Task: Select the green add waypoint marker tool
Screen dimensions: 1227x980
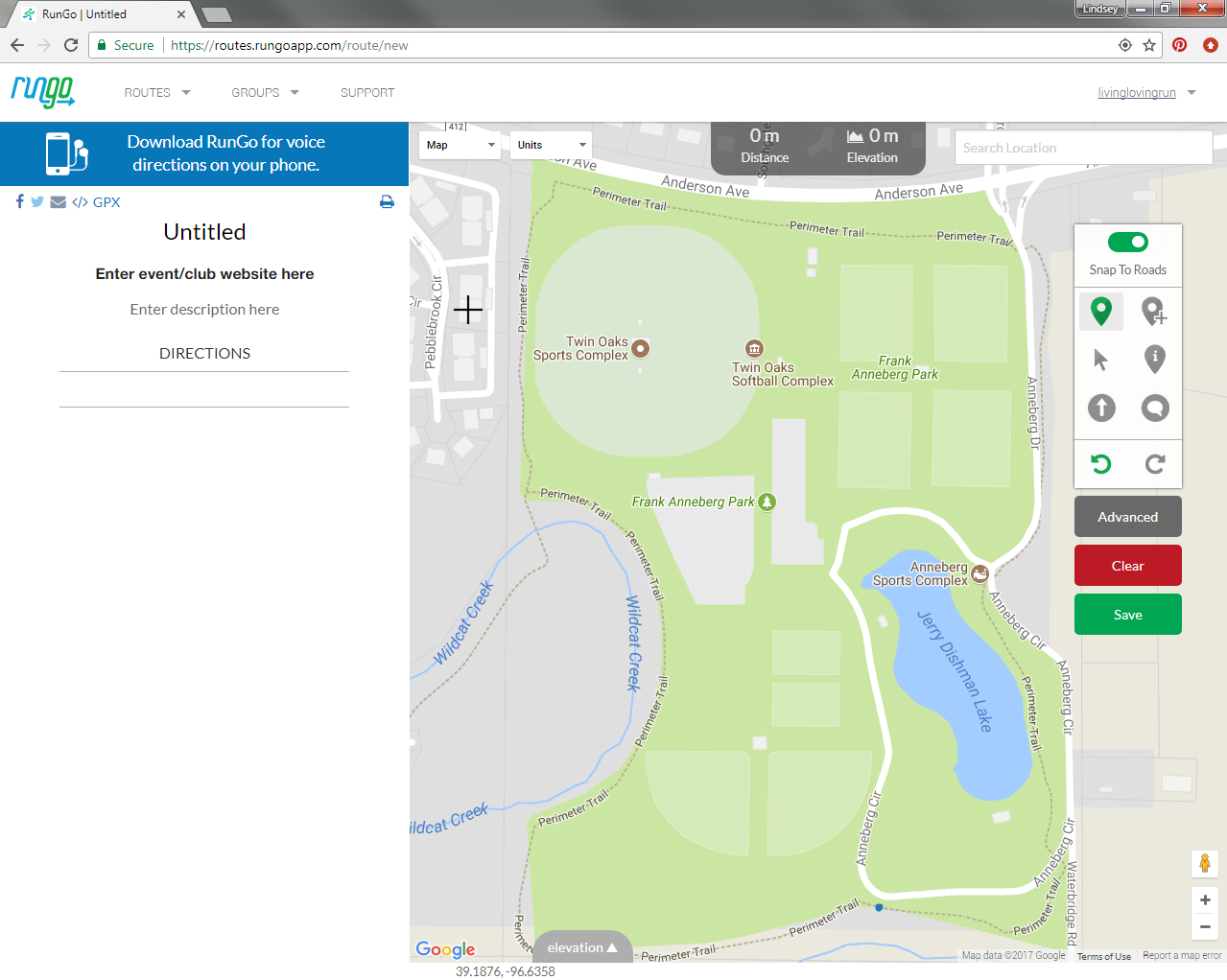Action: click(1100, 311)
